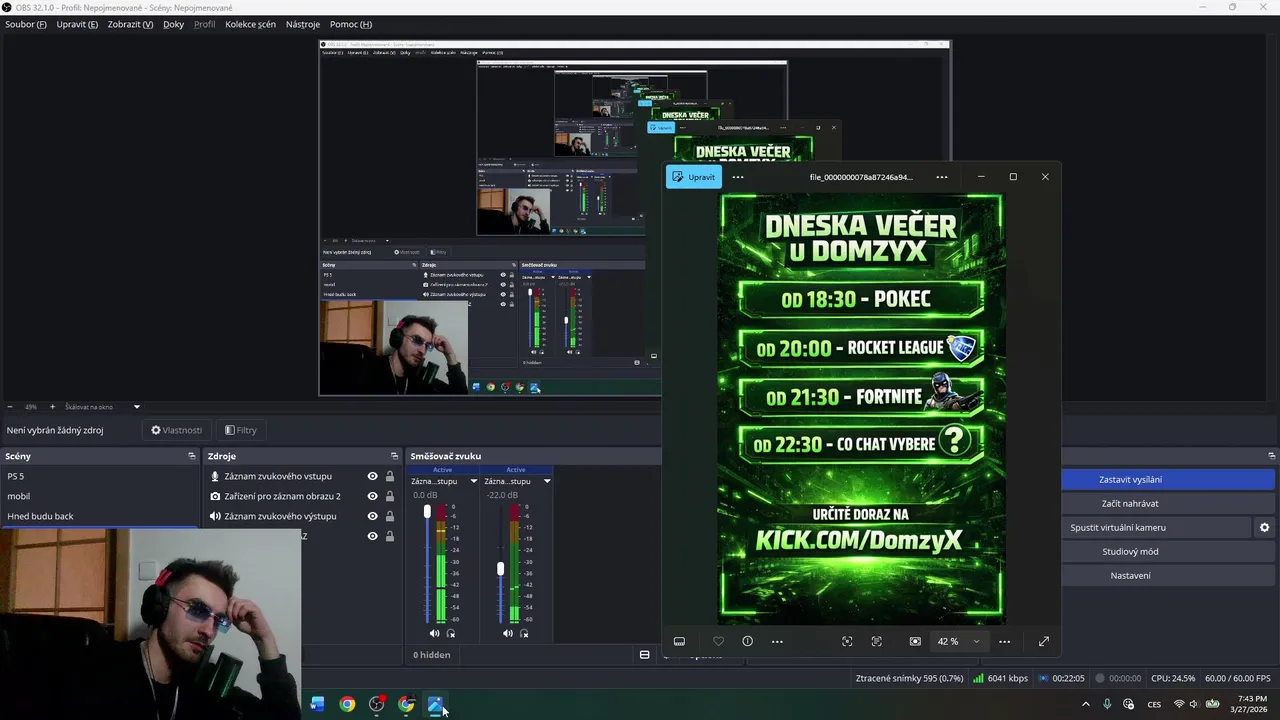
Task: Click Zastavit vysílání to stop streaming
Action: [x=1130, y=479]
